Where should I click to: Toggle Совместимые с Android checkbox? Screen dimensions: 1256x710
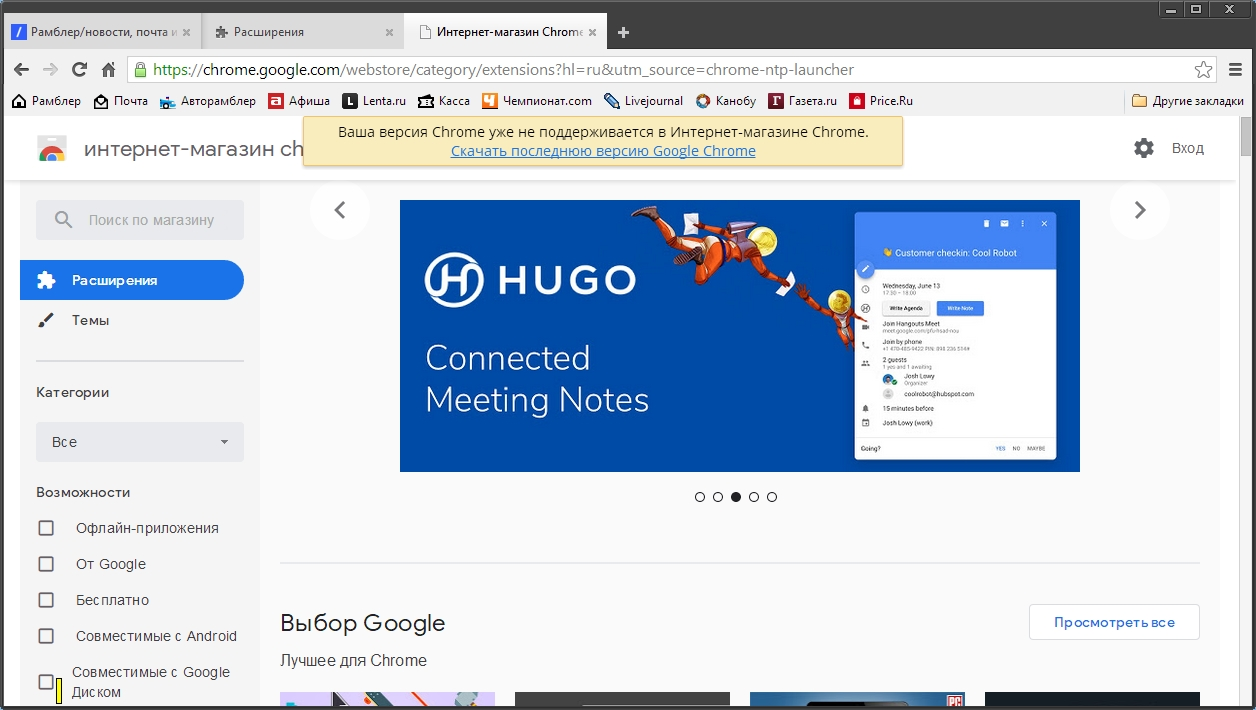pyautogui.click(x=46, y=636)
